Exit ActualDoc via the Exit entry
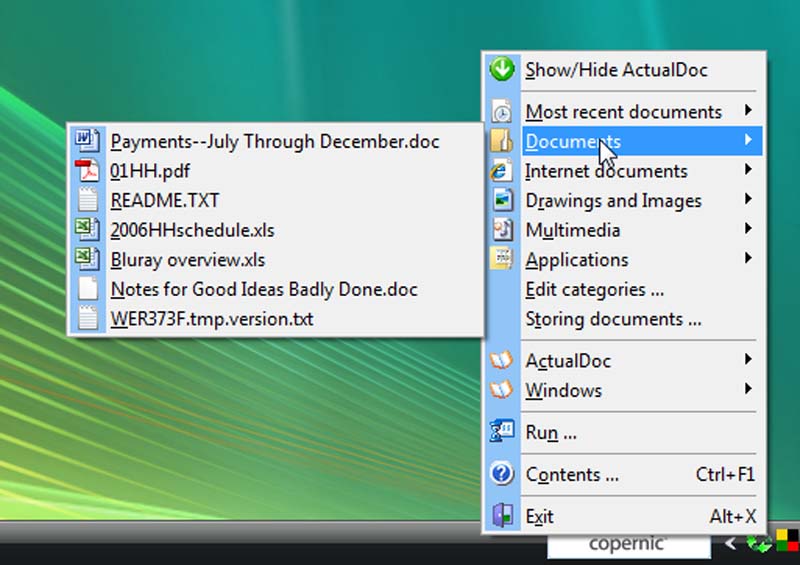Screen dimensions: 800x565 539,516
